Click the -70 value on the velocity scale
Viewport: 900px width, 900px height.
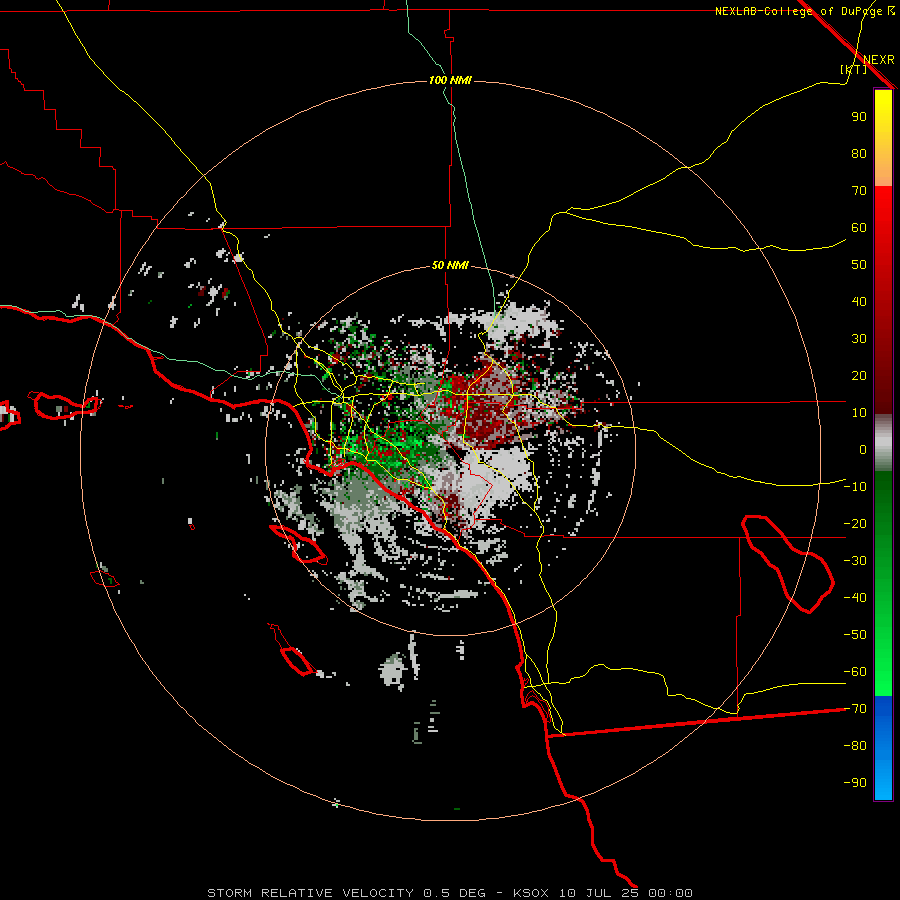pyautogui.click(x=855, y=709)
